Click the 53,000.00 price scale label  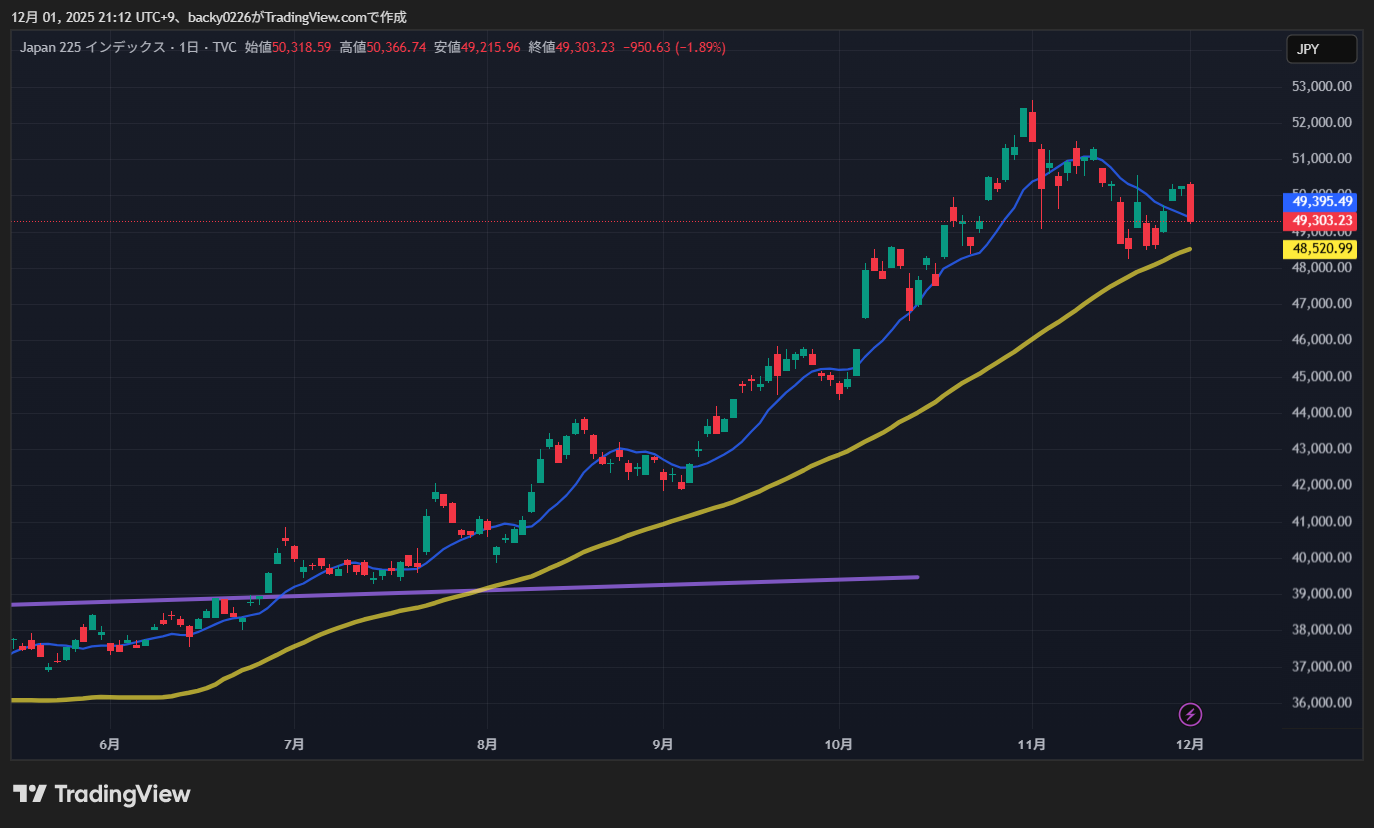pos(1322,86)
